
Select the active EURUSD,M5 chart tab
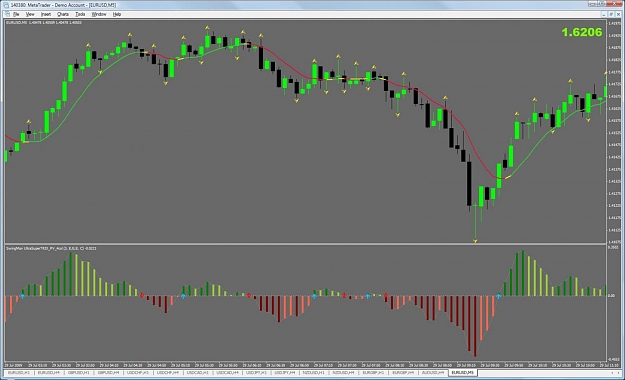pos(463,372)
